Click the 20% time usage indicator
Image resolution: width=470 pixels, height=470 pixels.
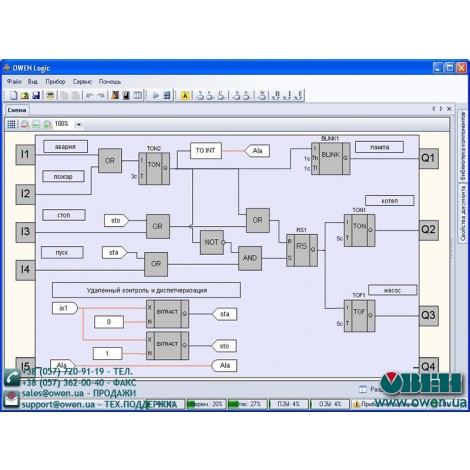pyautogui.click(x=207, y=404)
